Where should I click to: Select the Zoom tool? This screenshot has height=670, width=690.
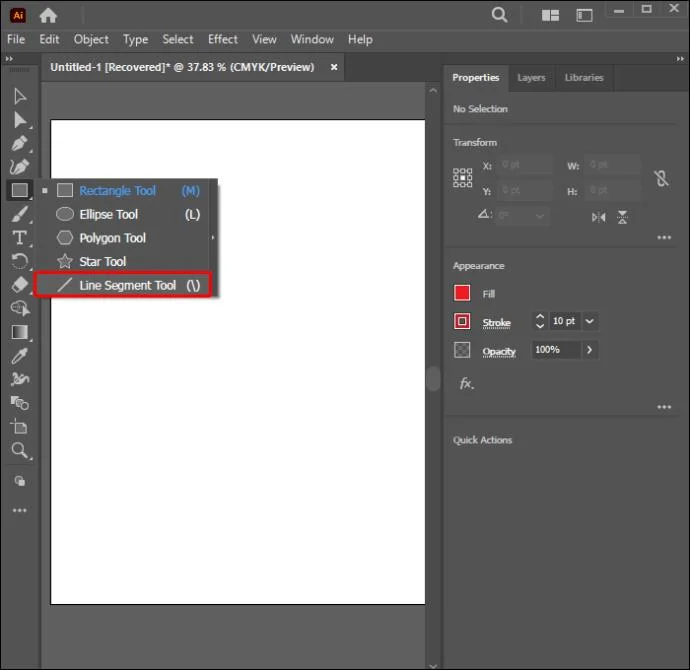point(19,450)
